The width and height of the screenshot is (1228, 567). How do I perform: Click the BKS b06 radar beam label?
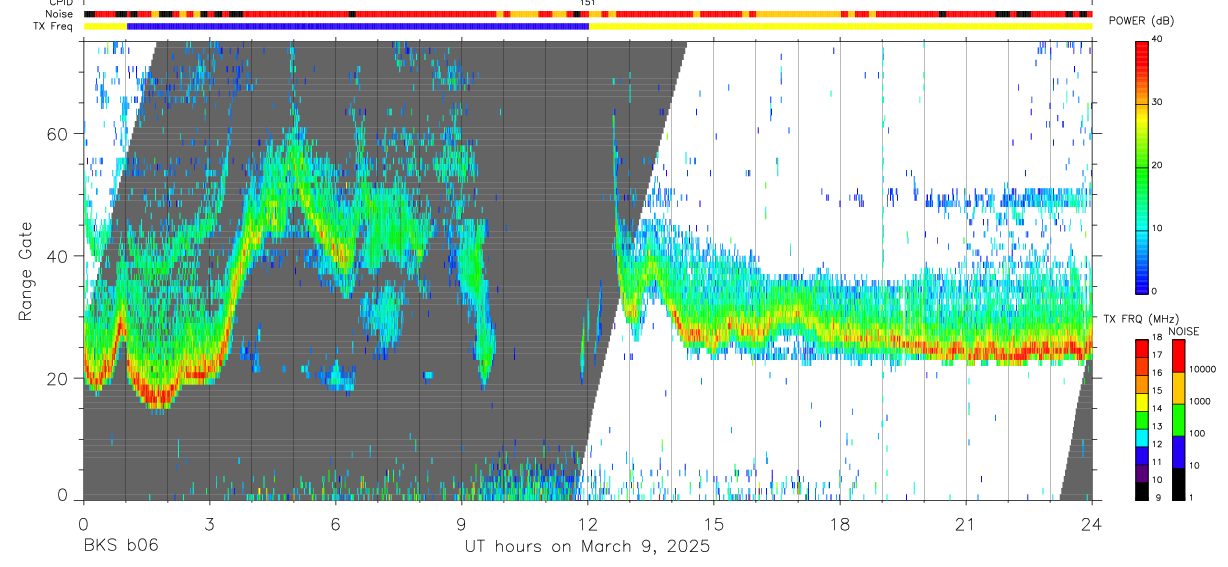(120, 546)
